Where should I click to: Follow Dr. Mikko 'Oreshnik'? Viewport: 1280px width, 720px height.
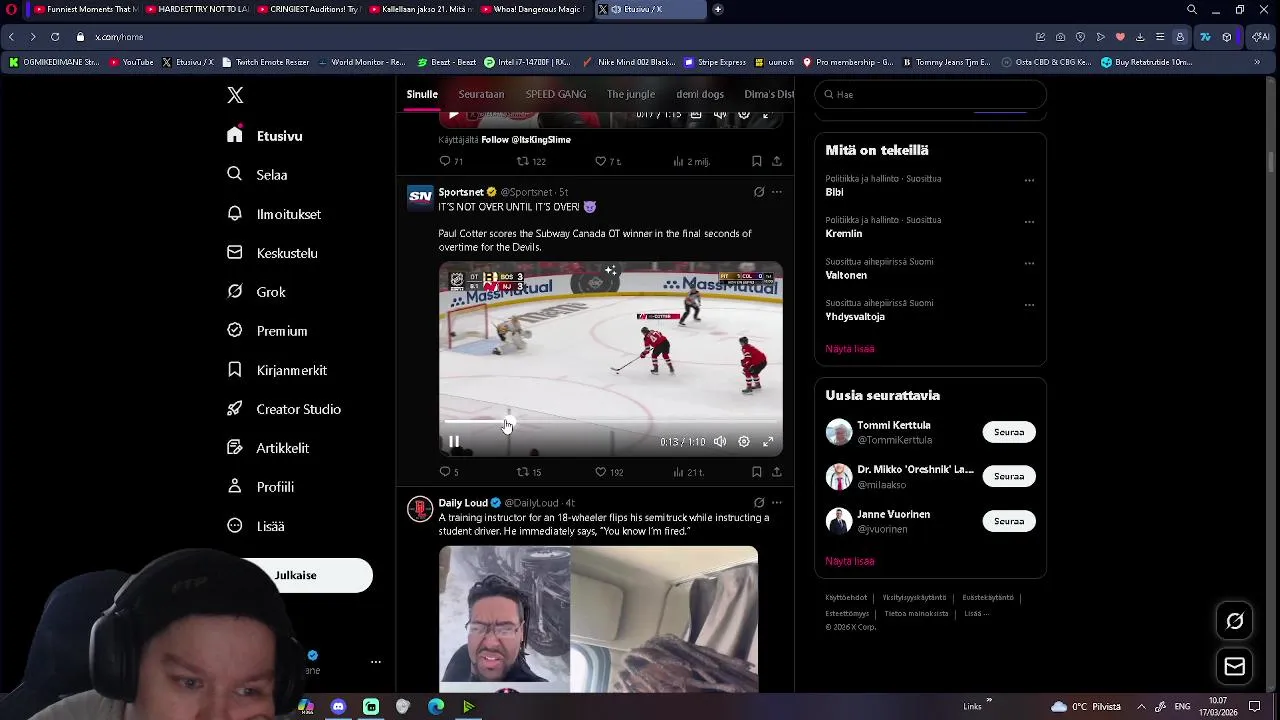point(1009,476)
